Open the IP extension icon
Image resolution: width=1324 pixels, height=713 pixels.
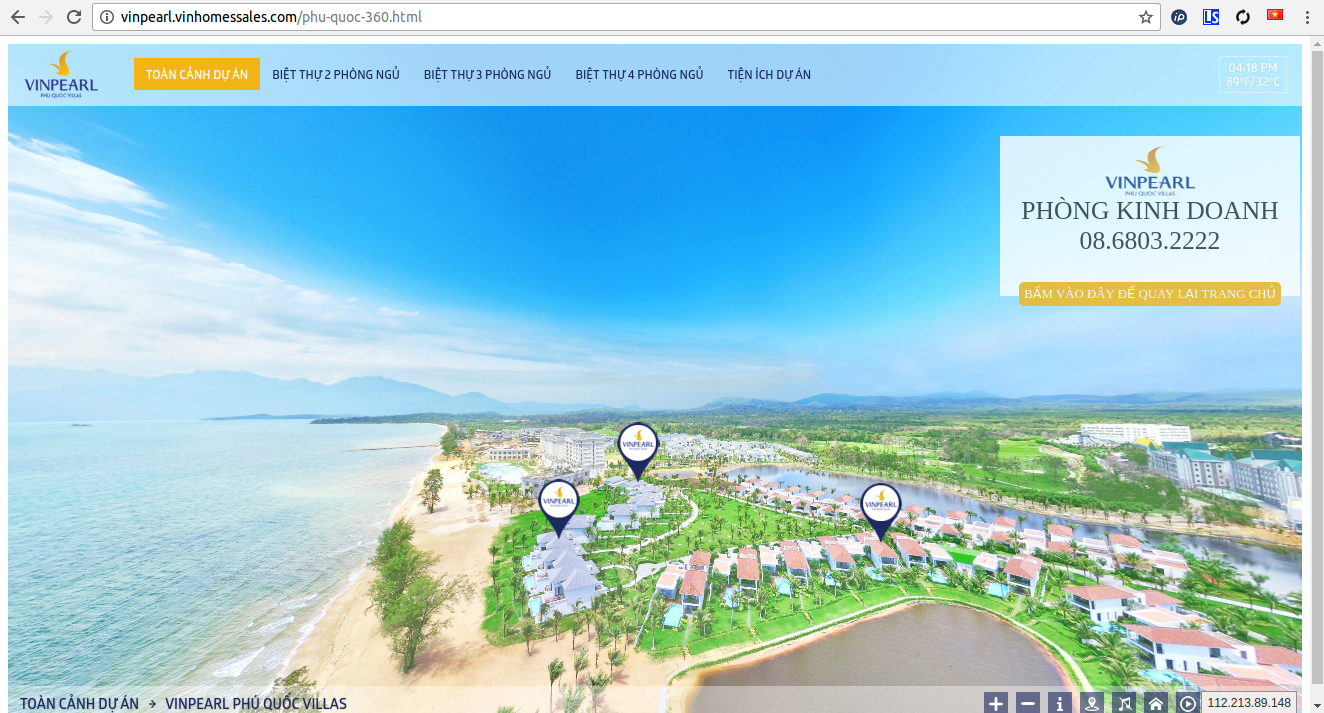pyautogui.click(x=1179, y=17)
